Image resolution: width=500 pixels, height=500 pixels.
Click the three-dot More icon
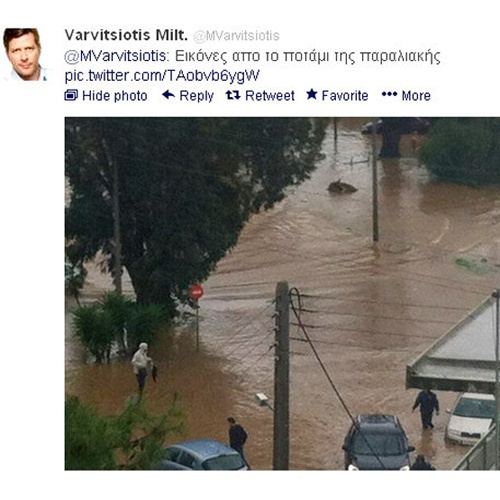pos(389,94)
